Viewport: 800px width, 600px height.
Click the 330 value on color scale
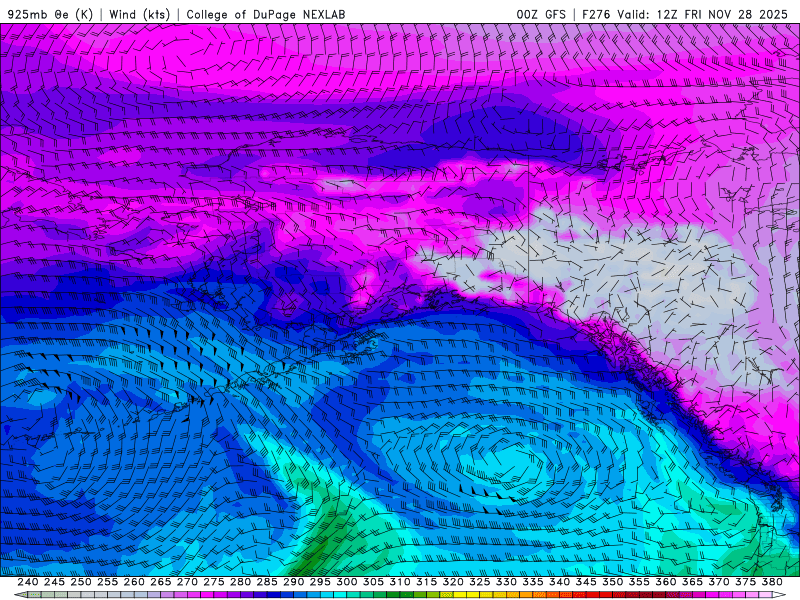pyautogui.click(x=506, y=582)
